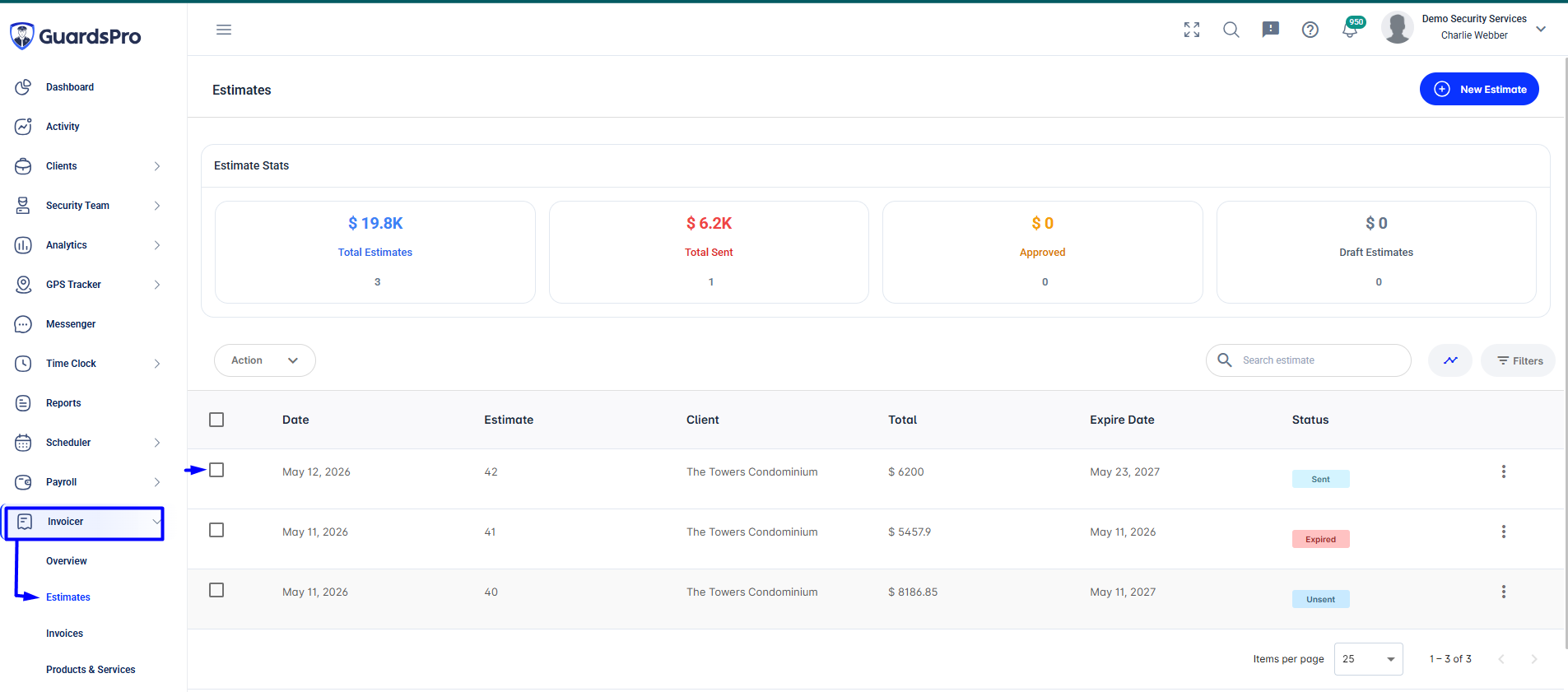Click the Total Sent stat card
The height and width of the screenshot is (692, 1568).
pos(709,252)
